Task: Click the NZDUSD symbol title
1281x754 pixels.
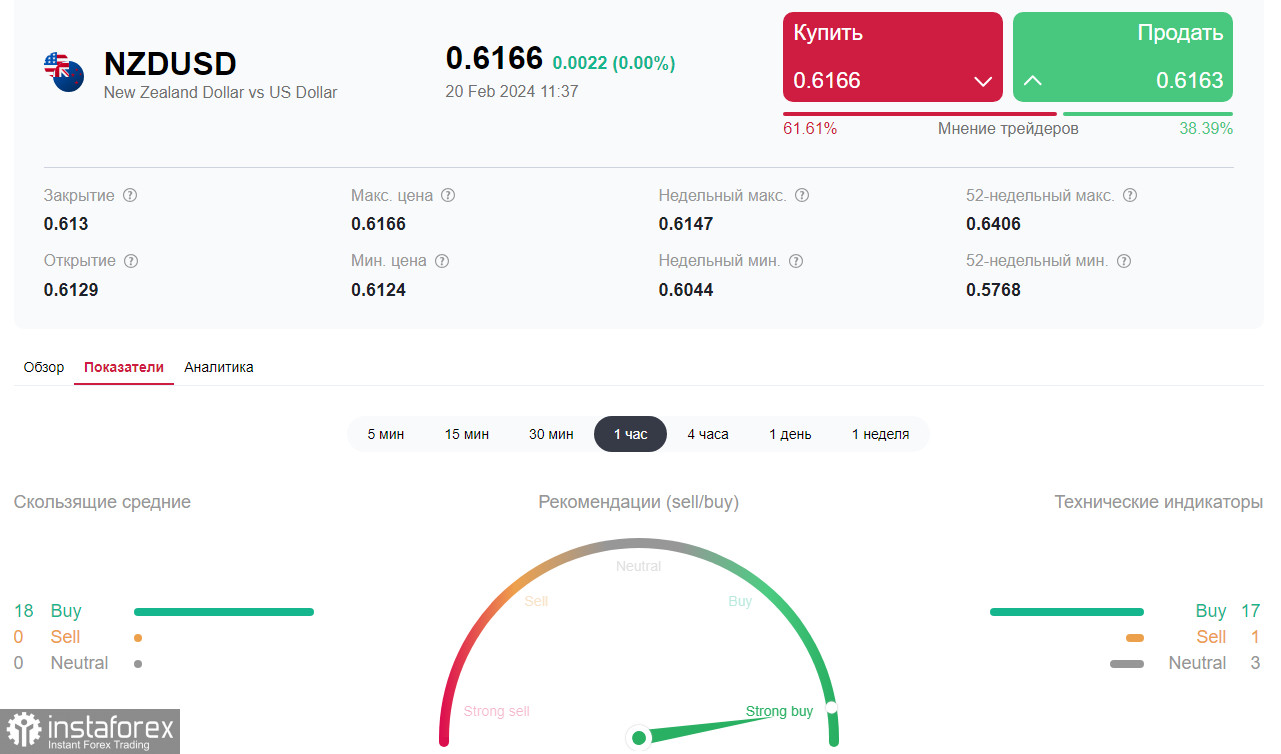Action: 170,64
